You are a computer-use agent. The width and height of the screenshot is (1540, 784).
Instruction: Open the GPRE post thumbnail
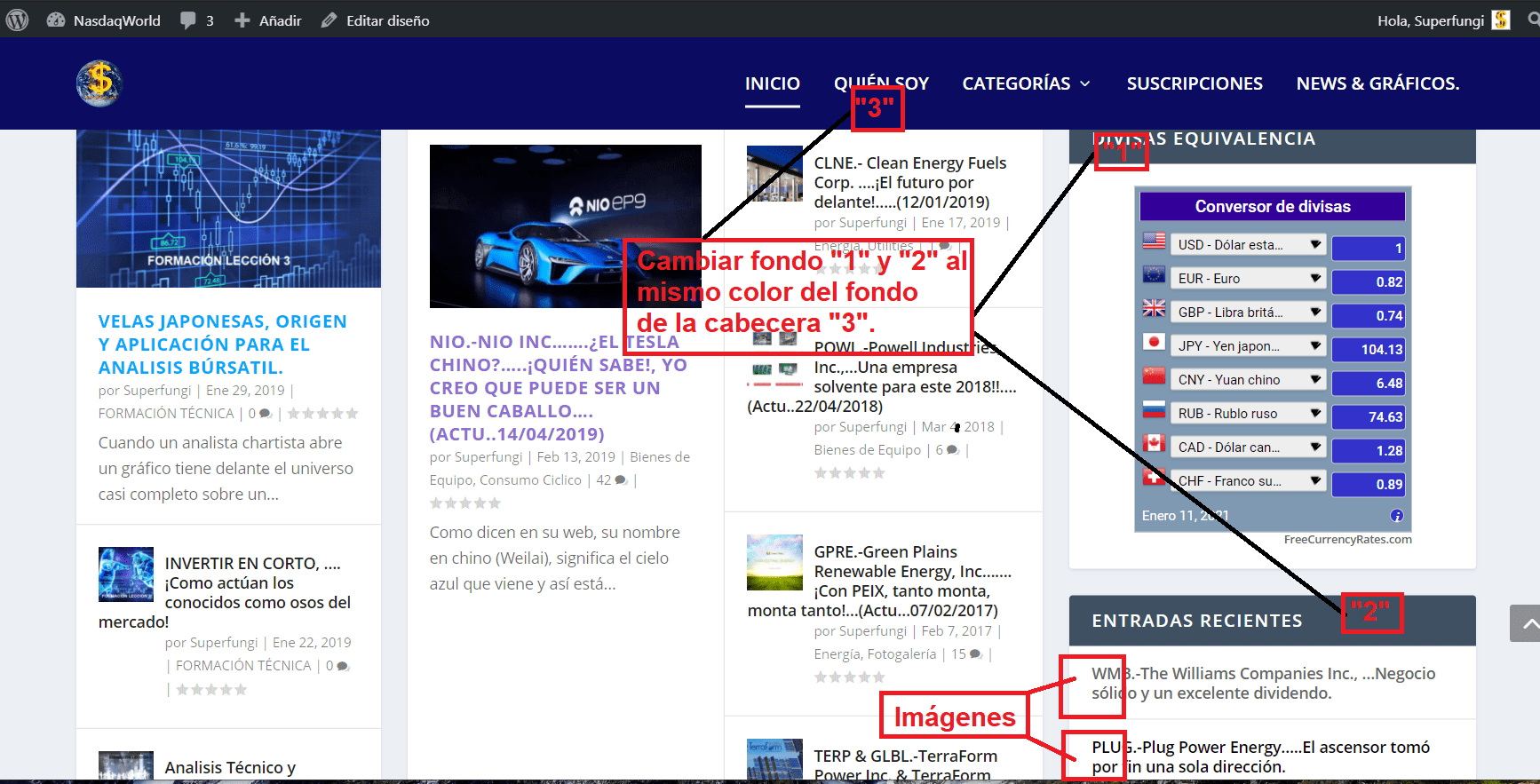tap(774, 562)
